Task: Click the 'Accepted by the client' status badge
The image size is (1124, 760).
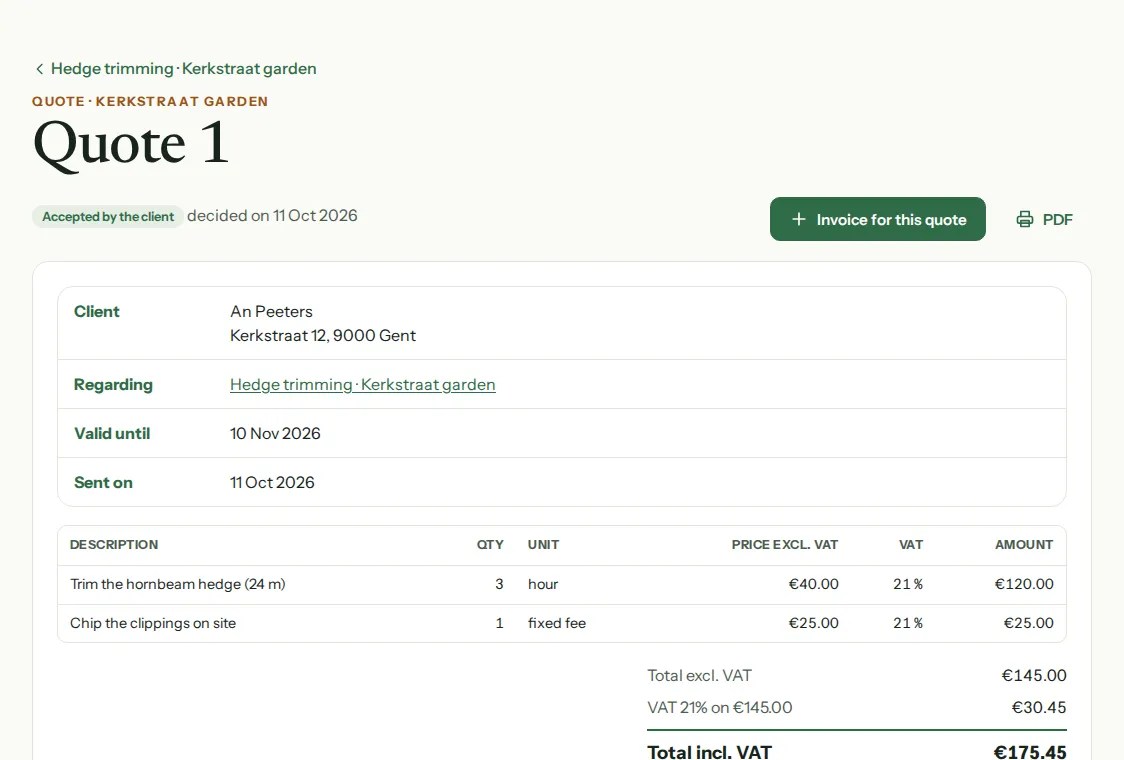Action: [108, 217]
